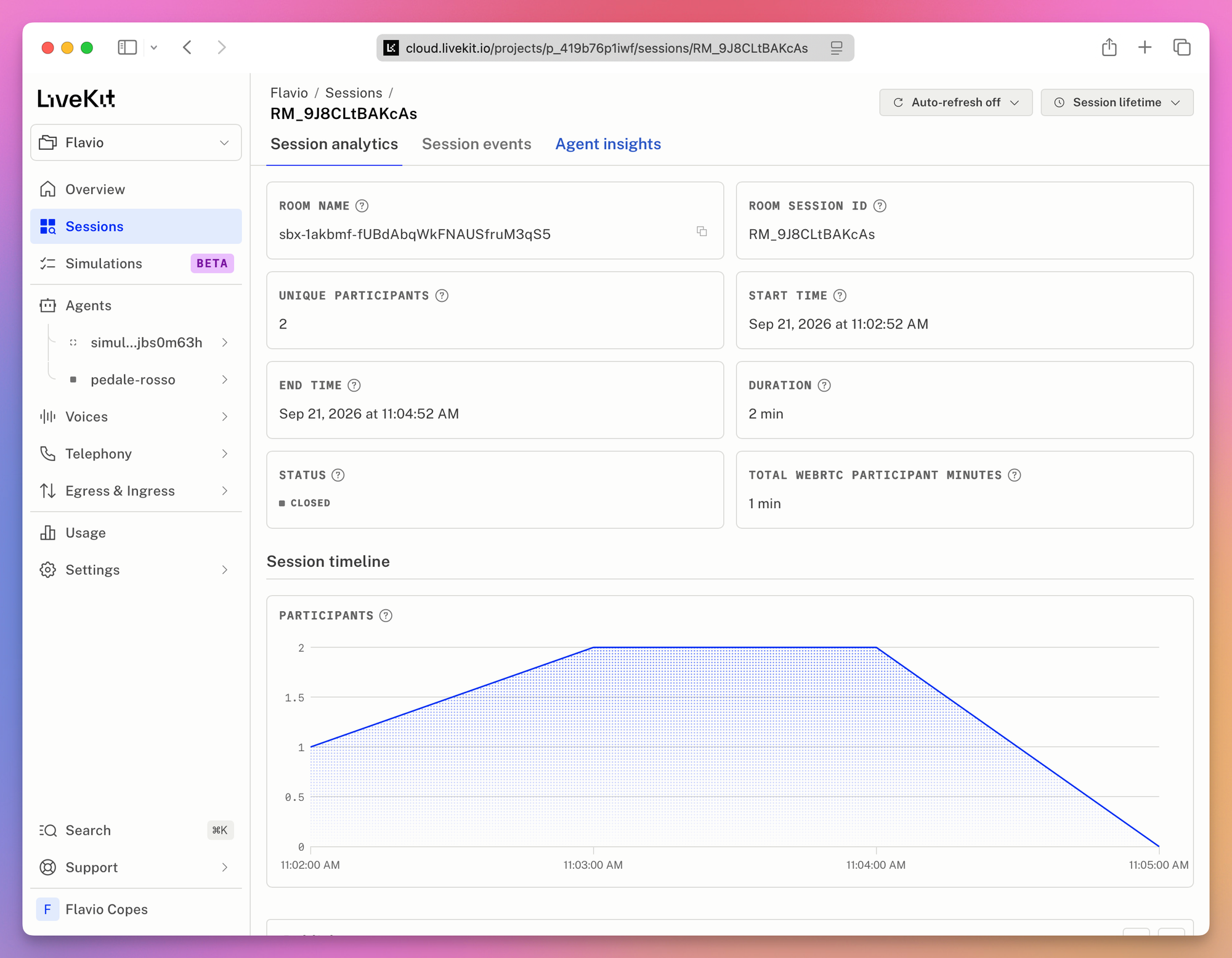Click the Participants chart help icon

tap(386, 615)
